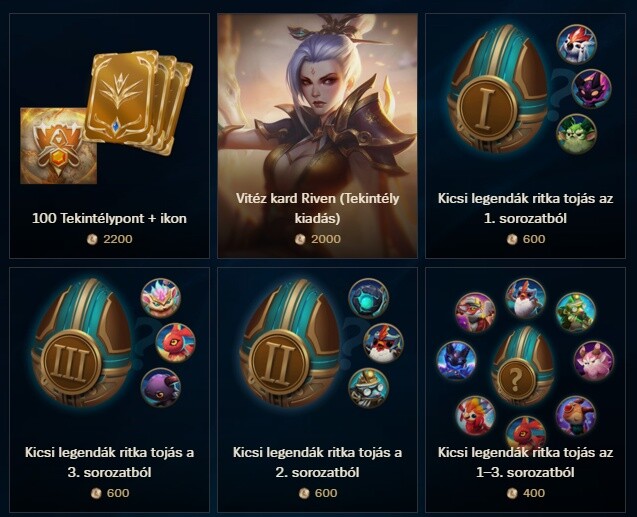Select the green furry legend portrait in Series 1
The image size is (637, 517).
click(576, 134)
